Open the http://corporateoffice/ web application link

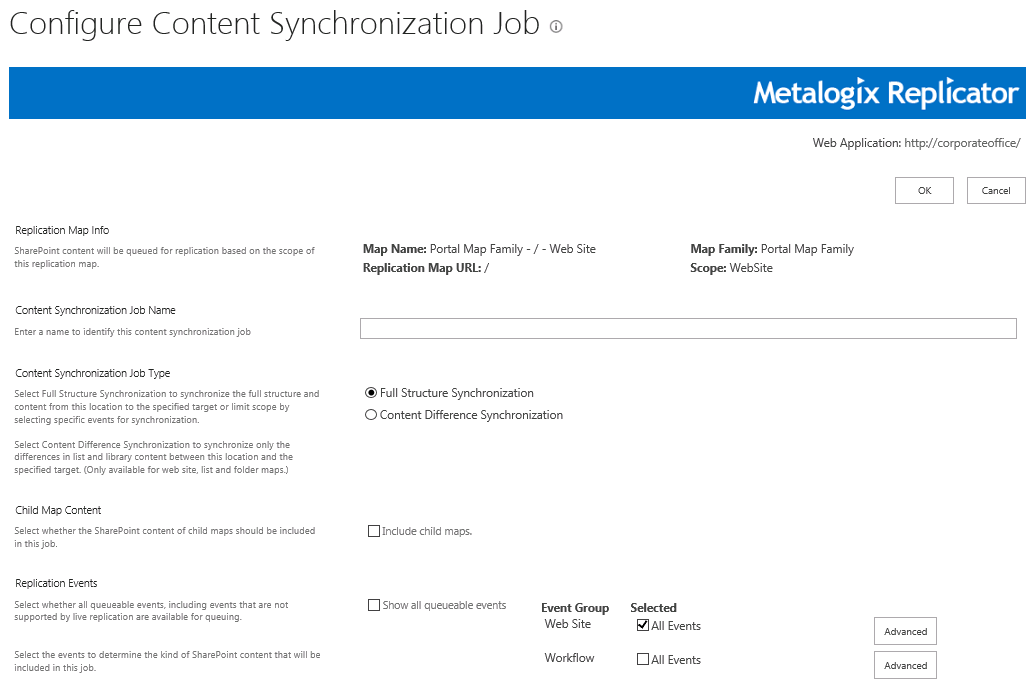click(x=961, y=143)
